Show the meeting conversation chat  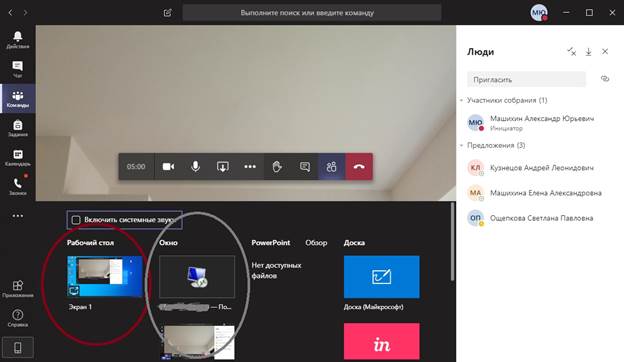304,166
